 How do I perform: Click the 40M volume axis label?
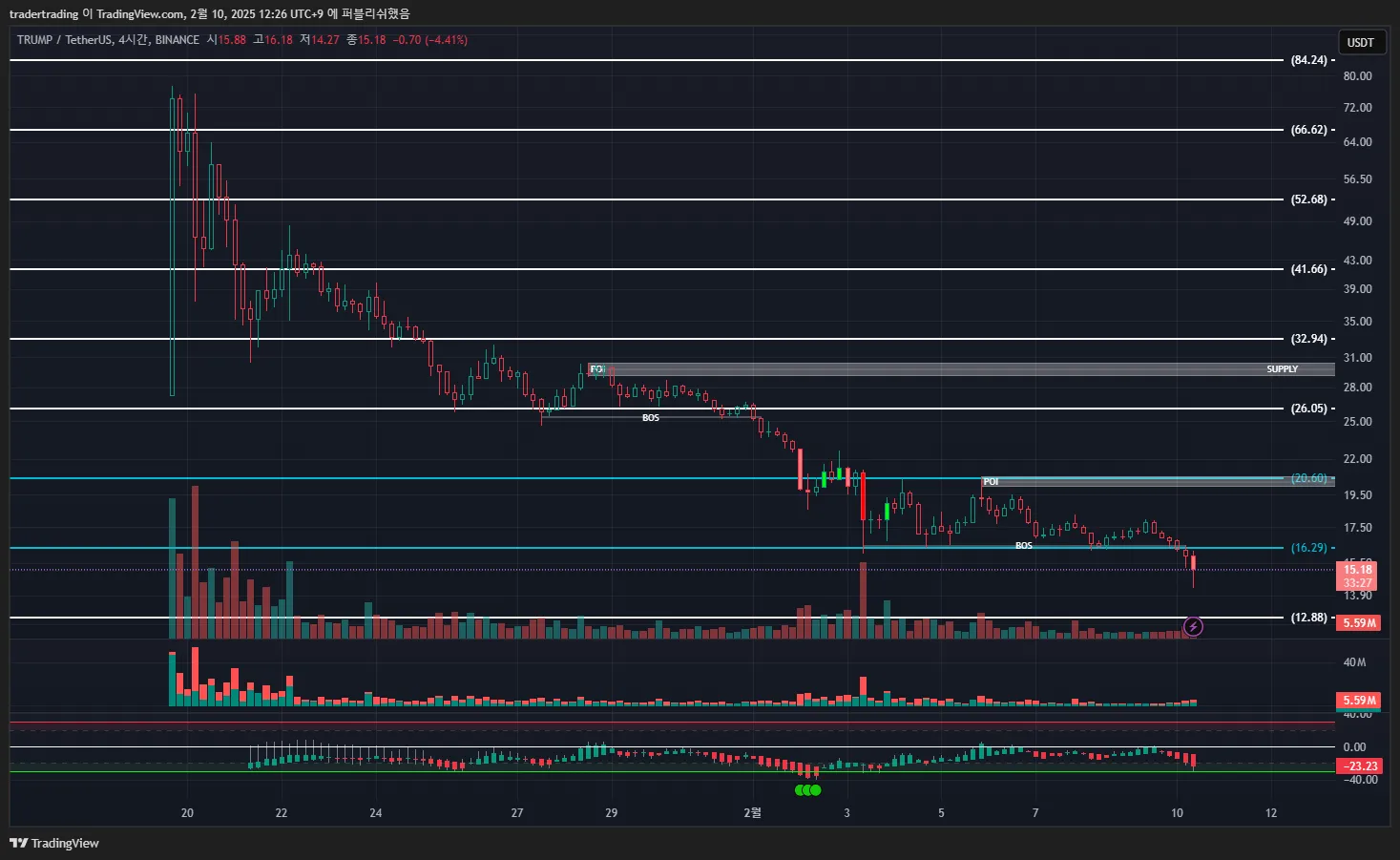pos(1354,662)
